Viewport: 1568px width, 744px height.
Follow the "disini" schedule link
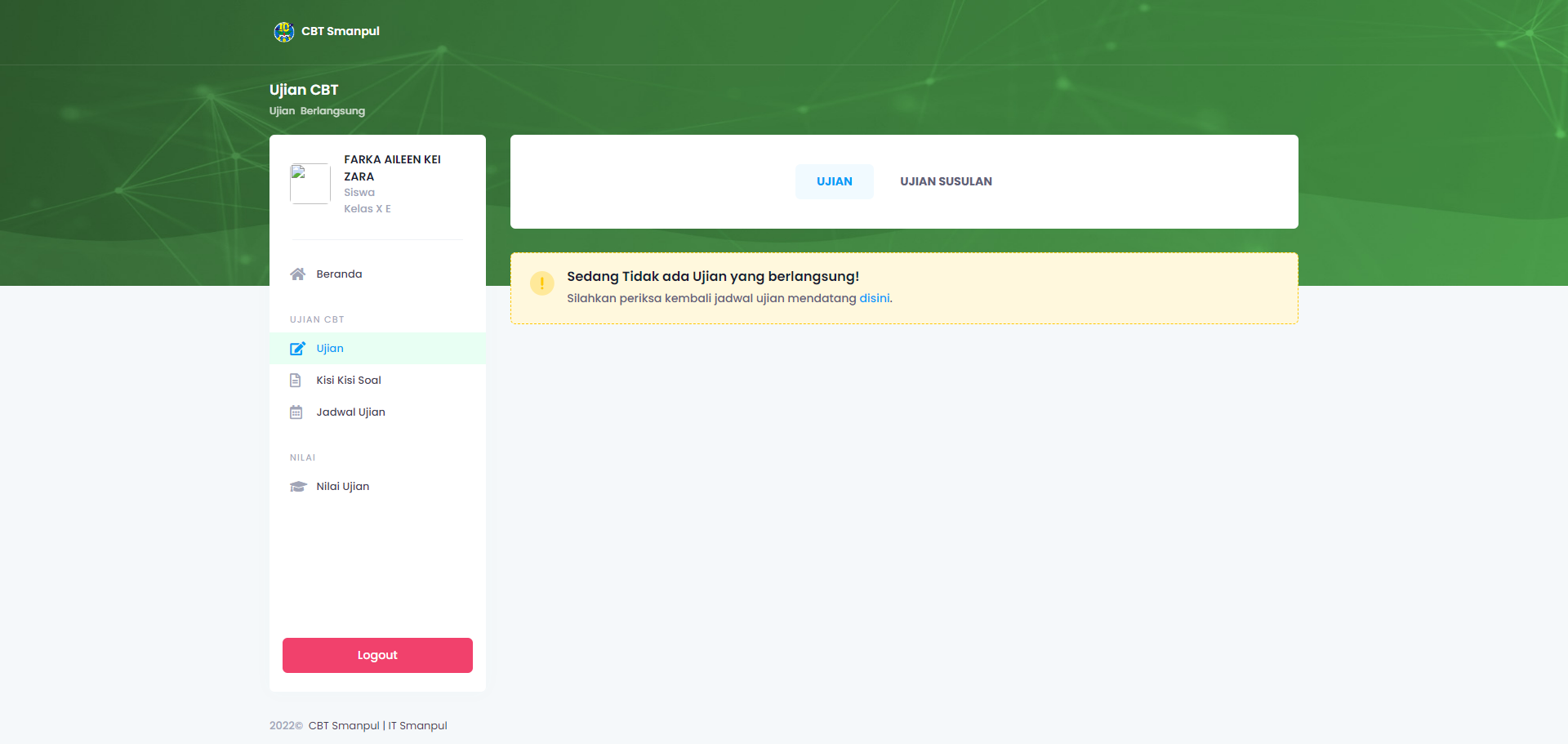(x=874, y=299)
